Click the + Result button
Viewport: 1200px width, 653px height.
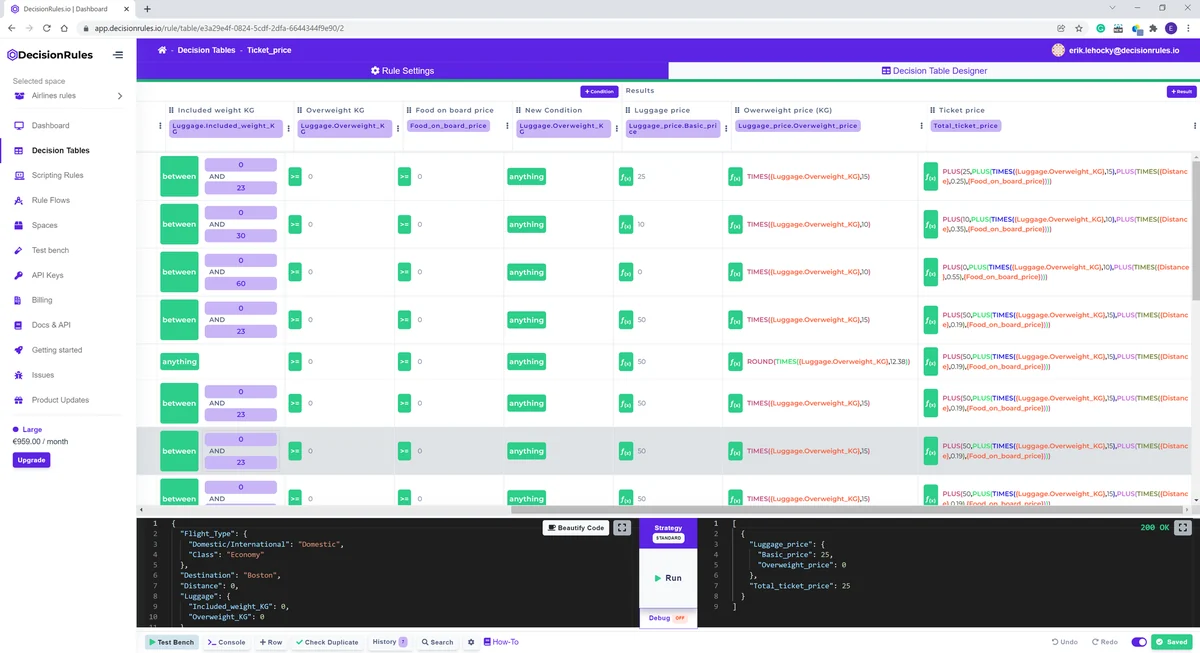click(x=1181, y=91)
